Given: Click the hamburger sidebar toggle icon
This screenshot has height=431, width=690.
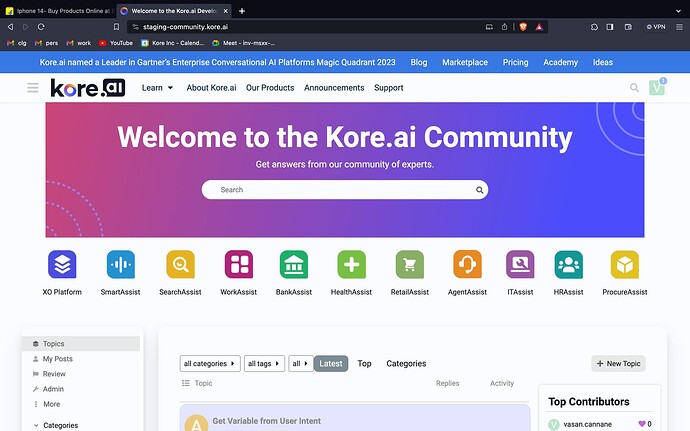Looking at the screenshot, I should (33, 88).
